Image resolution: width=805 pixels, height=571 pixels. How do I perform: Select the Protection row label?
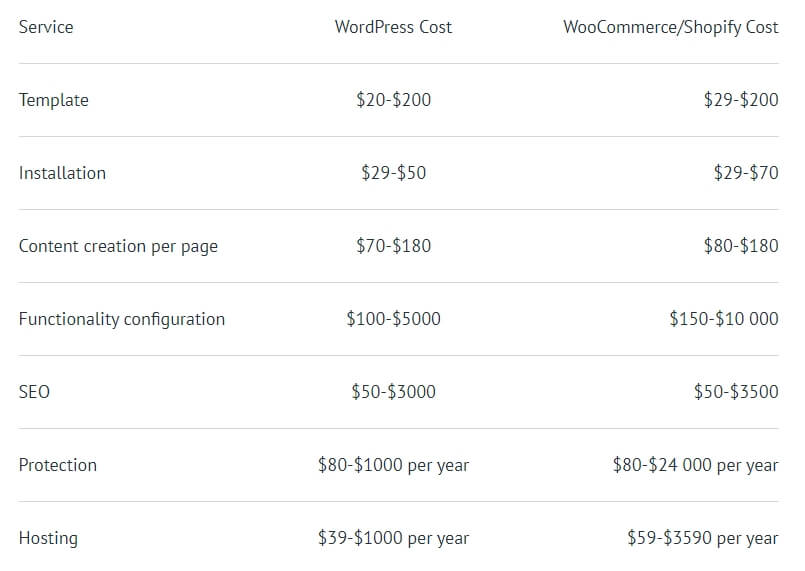[x=58, y=465]
